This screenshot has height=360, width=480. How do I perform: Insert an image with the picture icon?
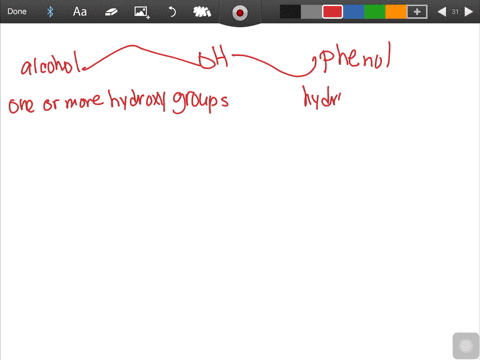click(x=142, y=12)
